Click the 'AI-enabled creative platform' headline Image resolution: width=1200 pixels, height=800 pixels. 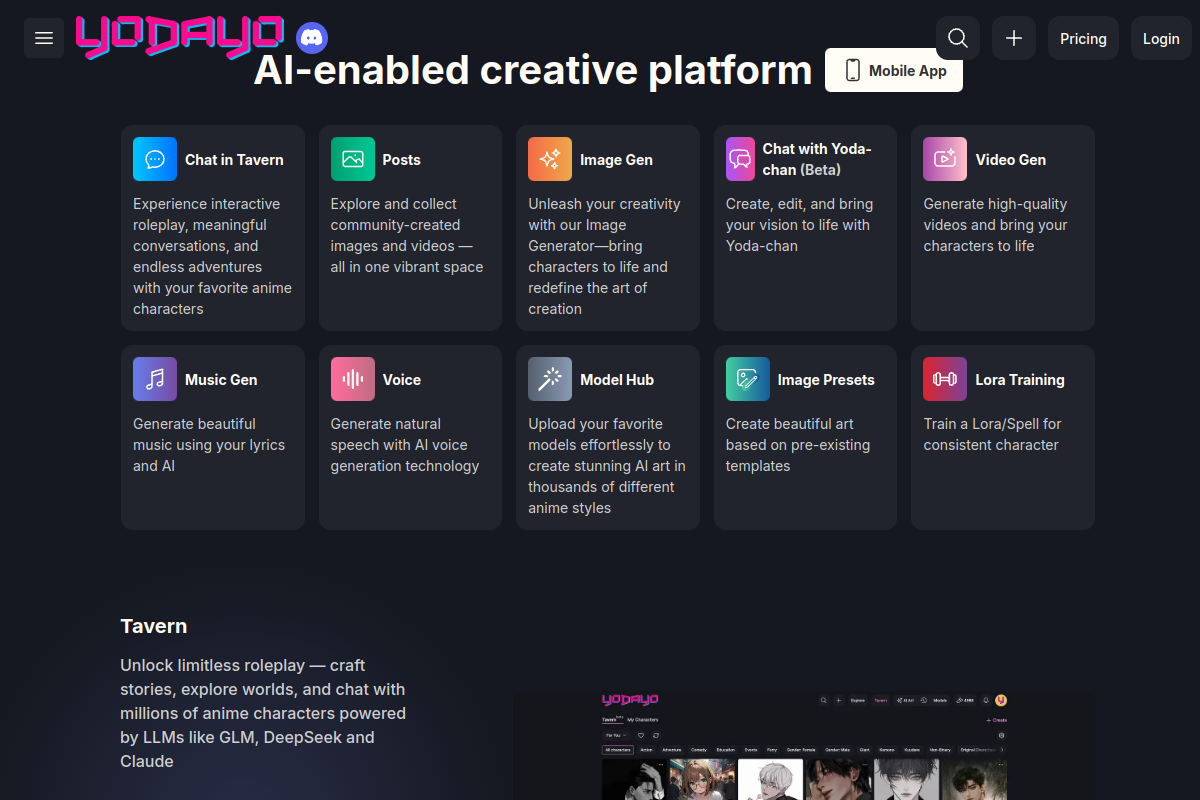[533, 70]
